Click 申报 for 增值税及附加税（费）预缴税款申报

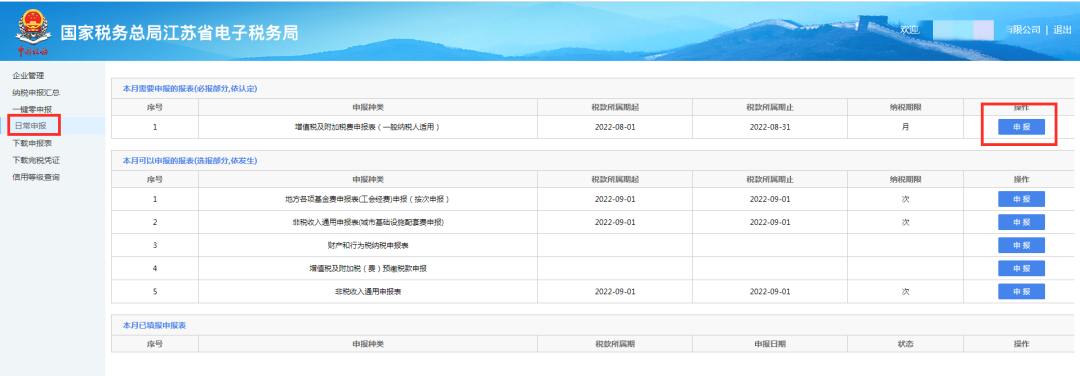pos(1021,268)
